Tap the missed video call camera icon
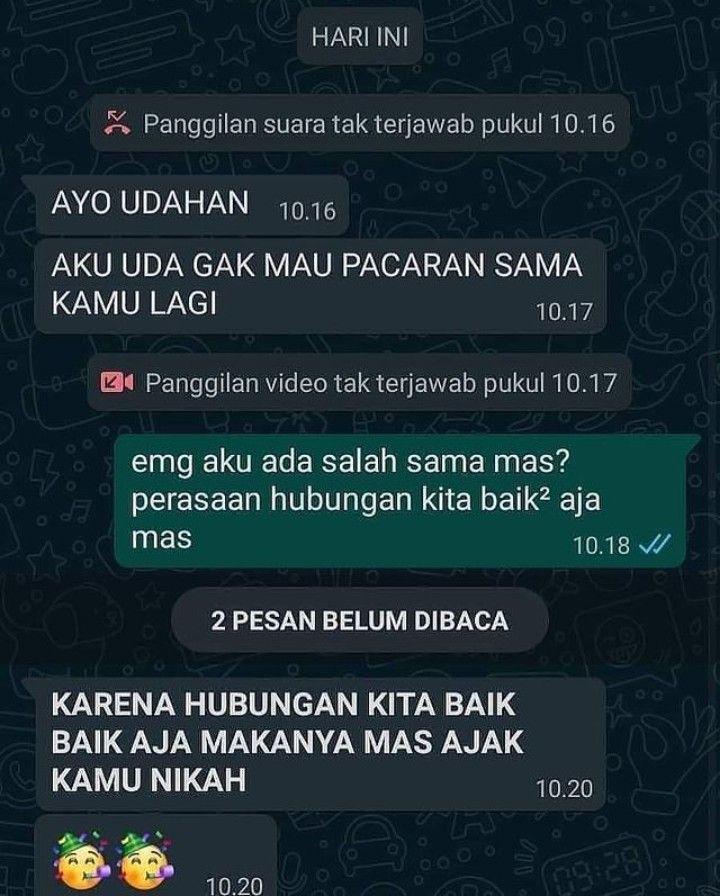This screenshot has width=720, height=896. coord(117,382)
